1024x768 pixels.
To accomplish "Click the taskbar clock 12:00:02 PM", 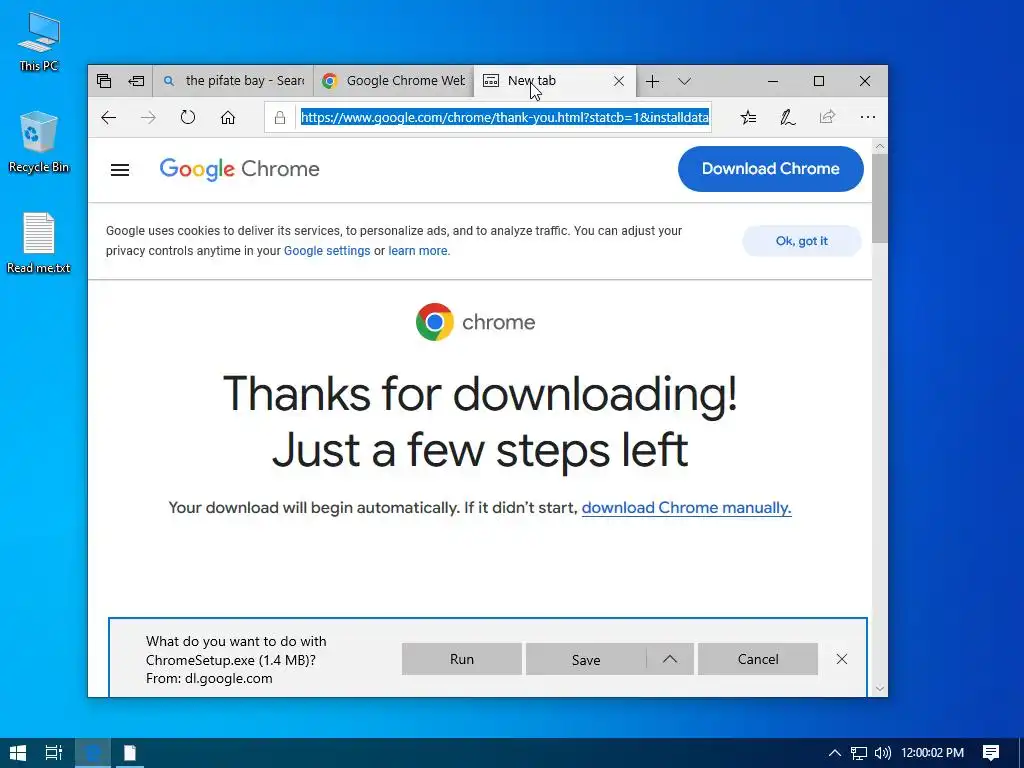I will pos(933,753).
